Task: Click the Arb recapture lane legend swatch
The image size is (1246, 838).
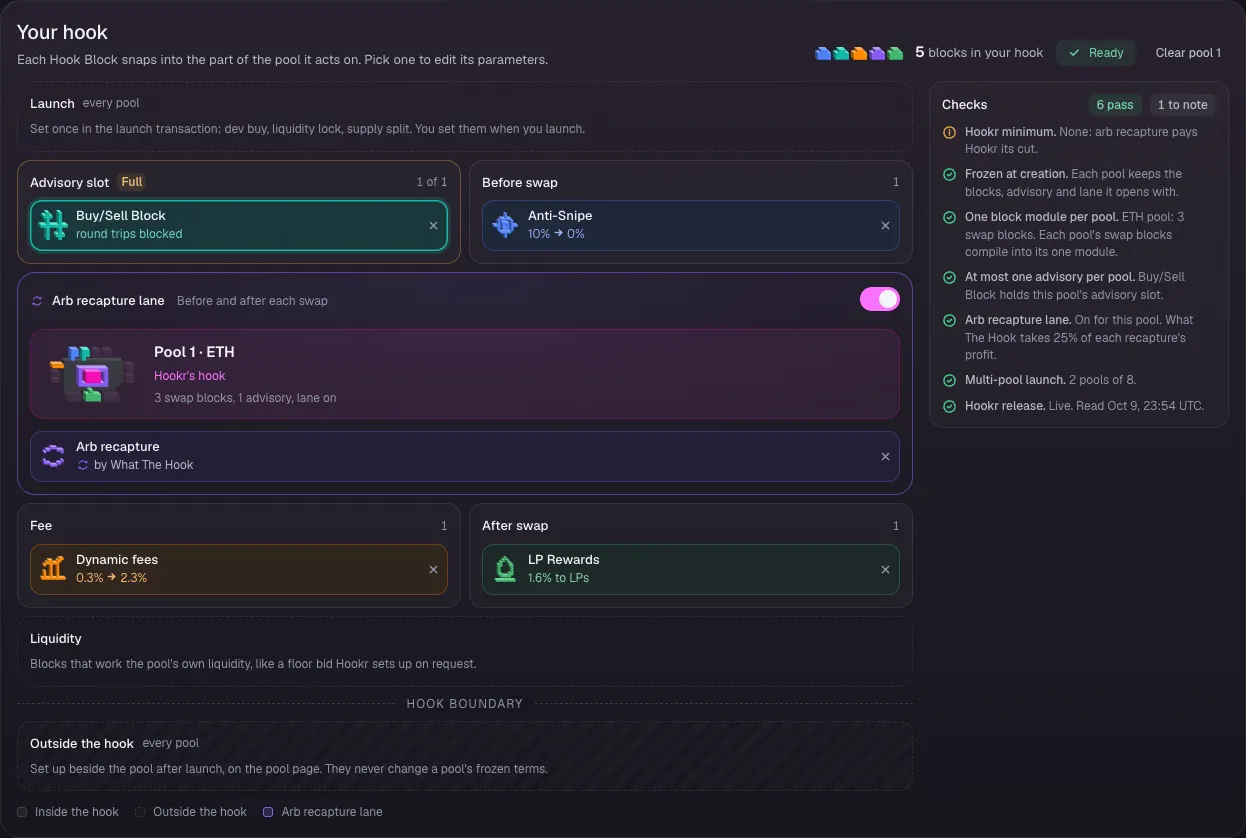Action: click(268, 812)
